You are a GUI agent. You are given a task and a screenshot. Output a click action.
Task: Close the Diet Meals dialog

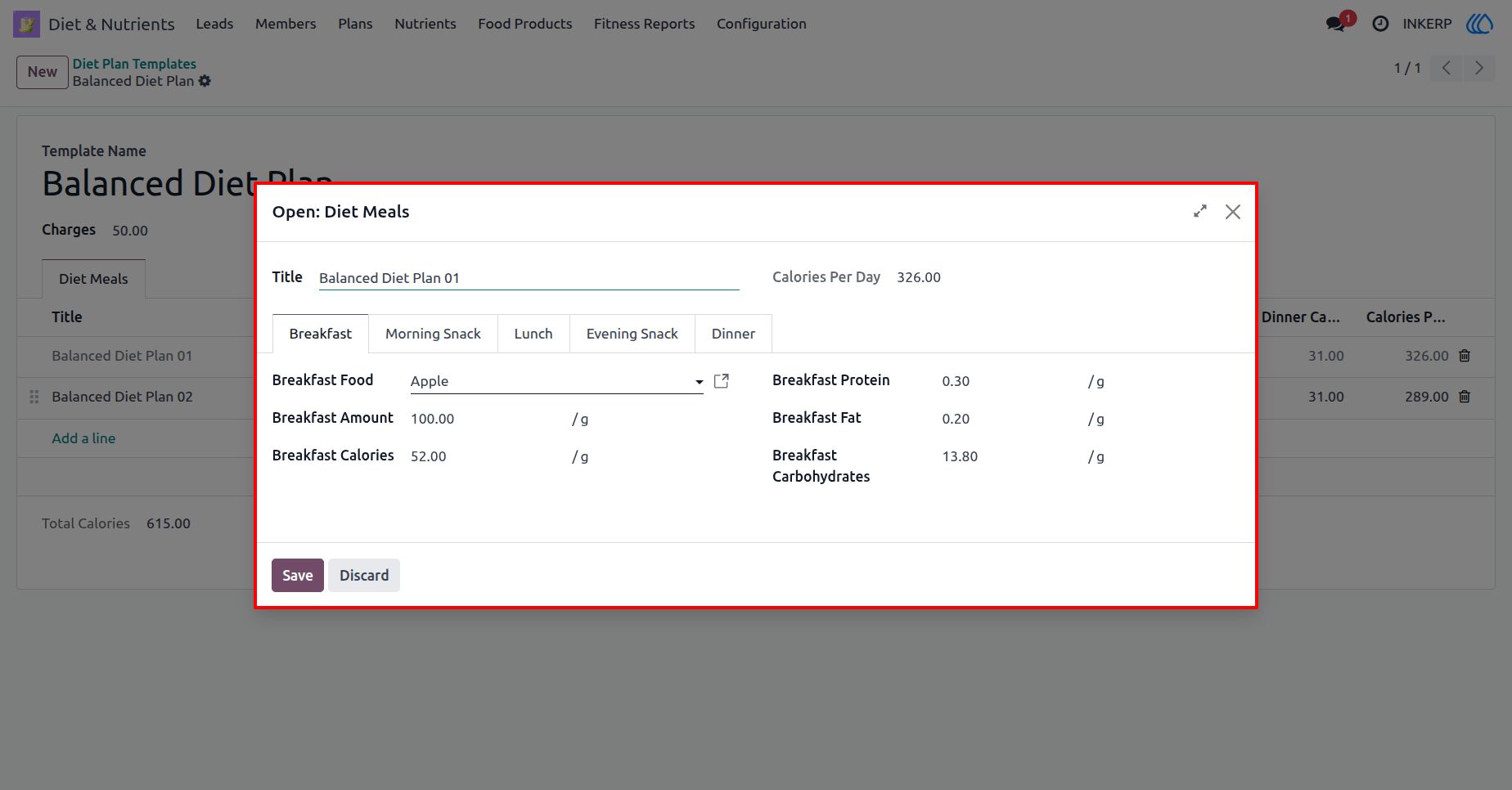[1233, 212]
